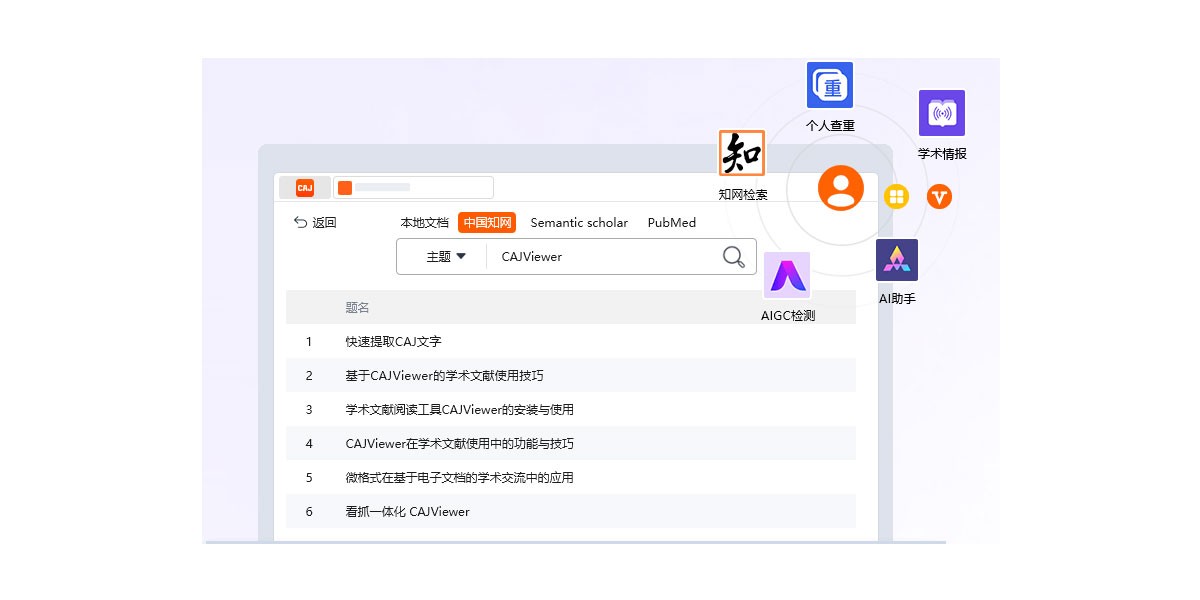Click the 题名 column header
This screenshot has width=1200, height=600.
click(358, 307)
